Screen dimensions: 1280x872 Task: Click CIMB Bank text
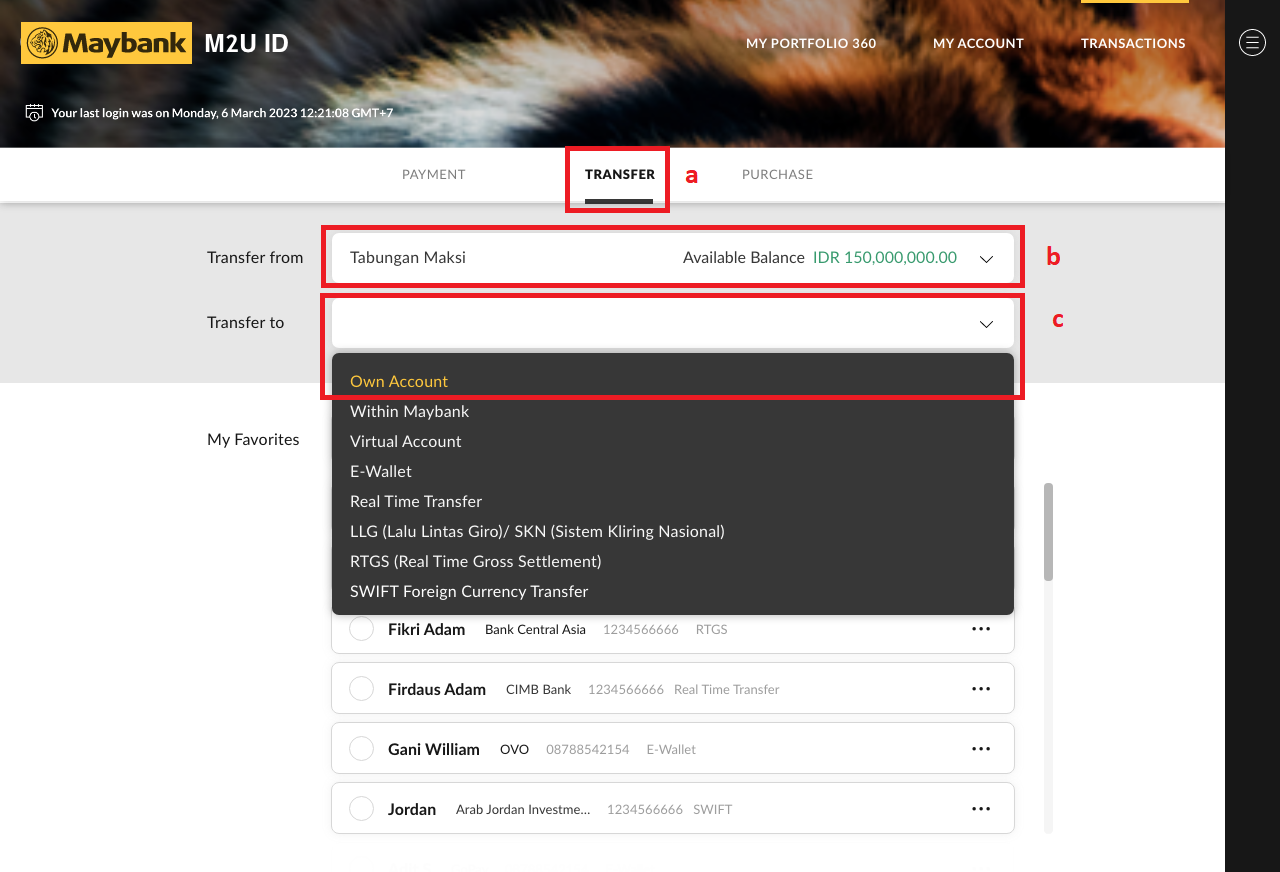[x=539, y=689]
